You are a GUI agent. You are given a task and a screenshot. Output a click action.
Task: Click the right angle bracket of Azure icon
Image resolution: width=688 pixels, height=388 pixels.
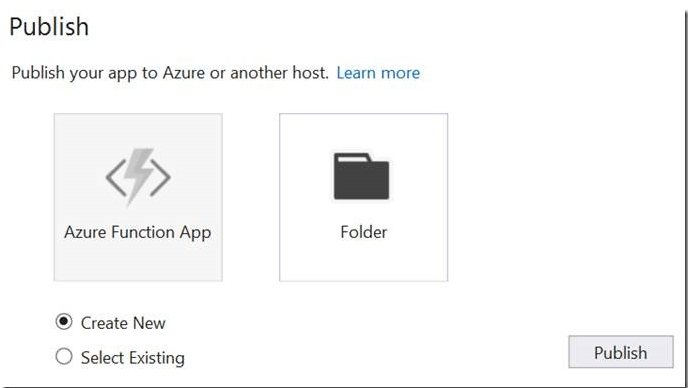tap(160, 177)
